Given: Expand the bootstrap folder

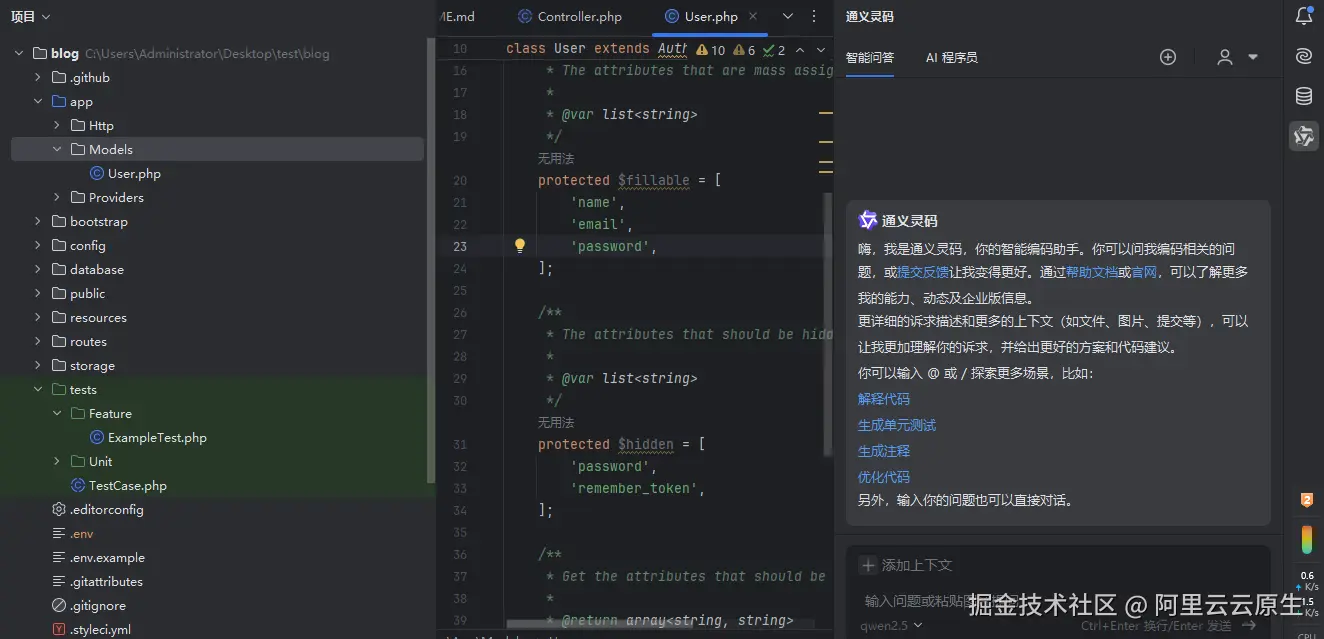Looking at the screenshot, I should [38, 221].
